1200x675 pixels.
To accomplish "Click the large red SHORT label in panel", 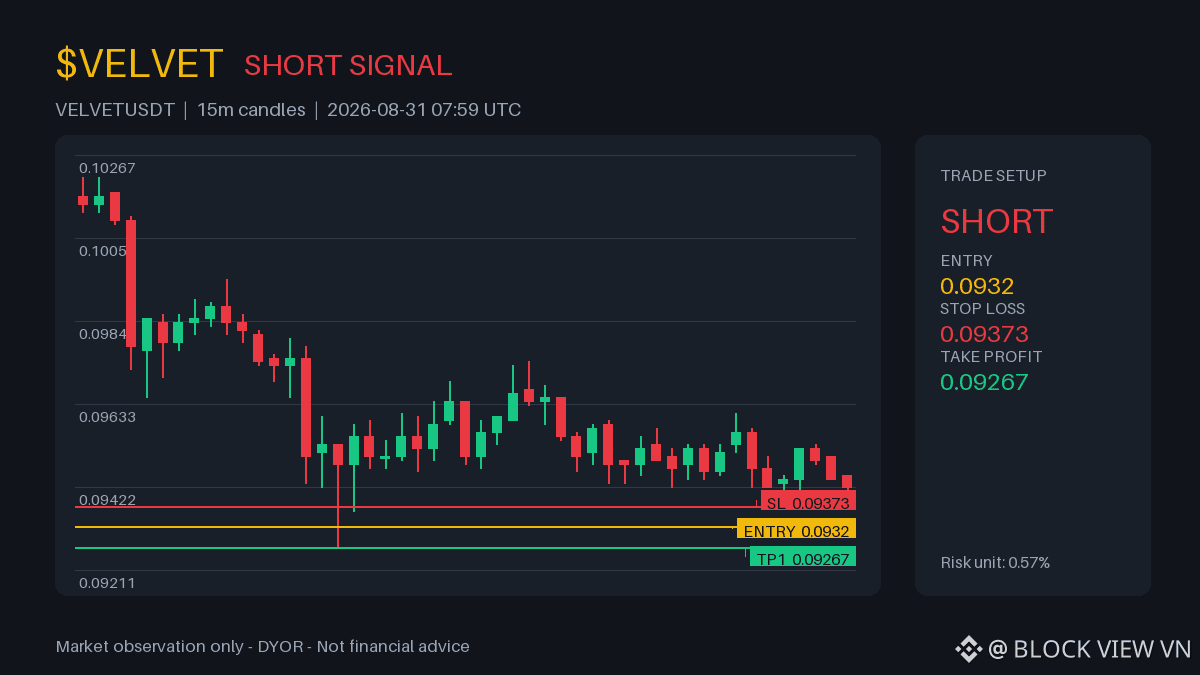I will (997, 221).
